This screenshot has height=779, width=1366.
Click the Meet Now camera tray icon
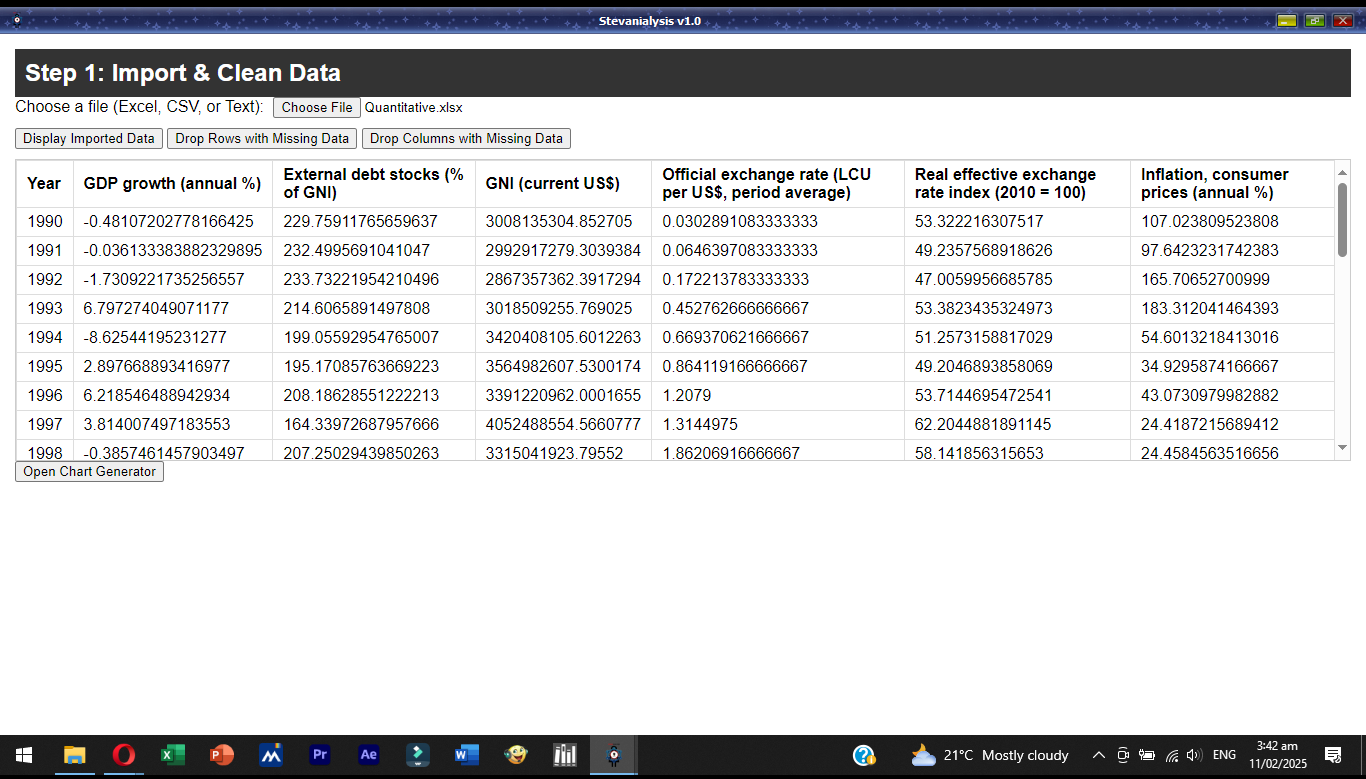1122,755
